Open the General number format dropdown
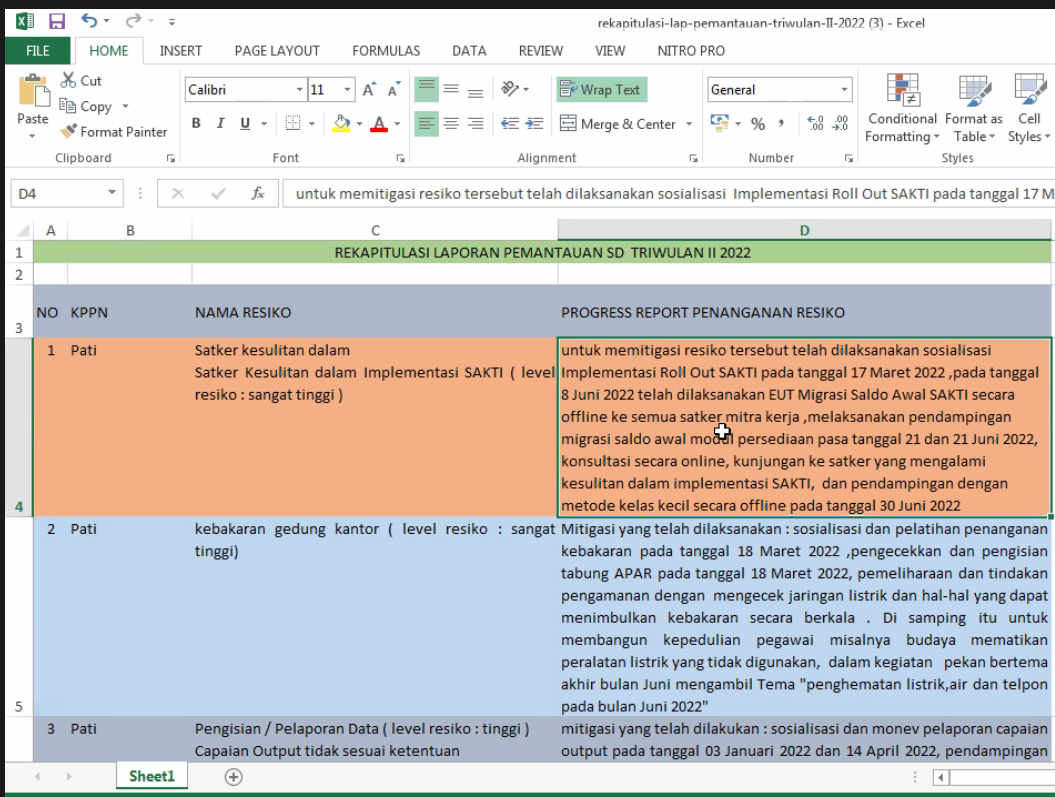The height and width of the screenshot is (797, 1055). pos(844,89)
